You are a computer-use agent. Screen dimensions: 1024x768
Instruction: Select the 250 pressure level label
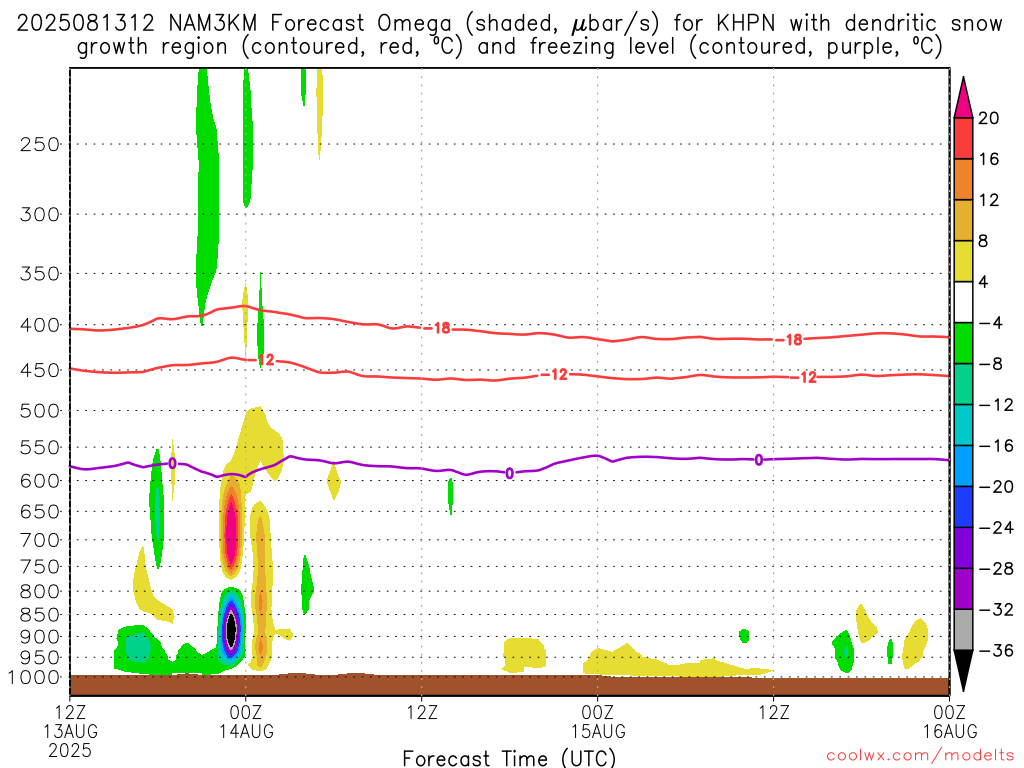pos(40,144)
